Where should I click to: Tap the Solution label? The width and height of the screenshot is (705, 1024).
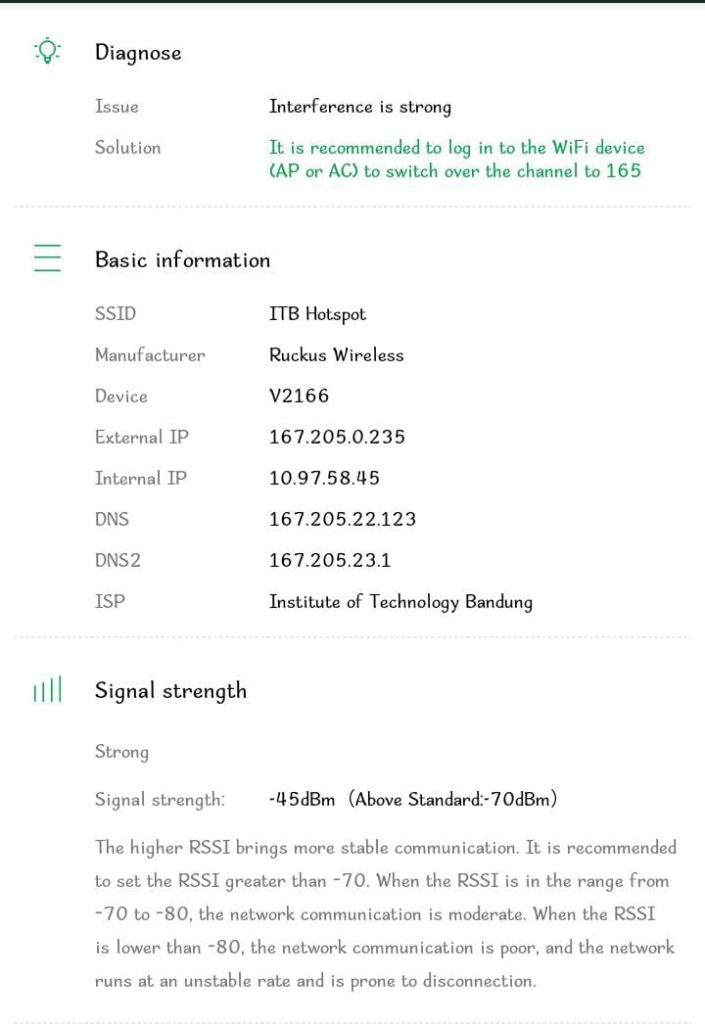(x=128, y=148)
